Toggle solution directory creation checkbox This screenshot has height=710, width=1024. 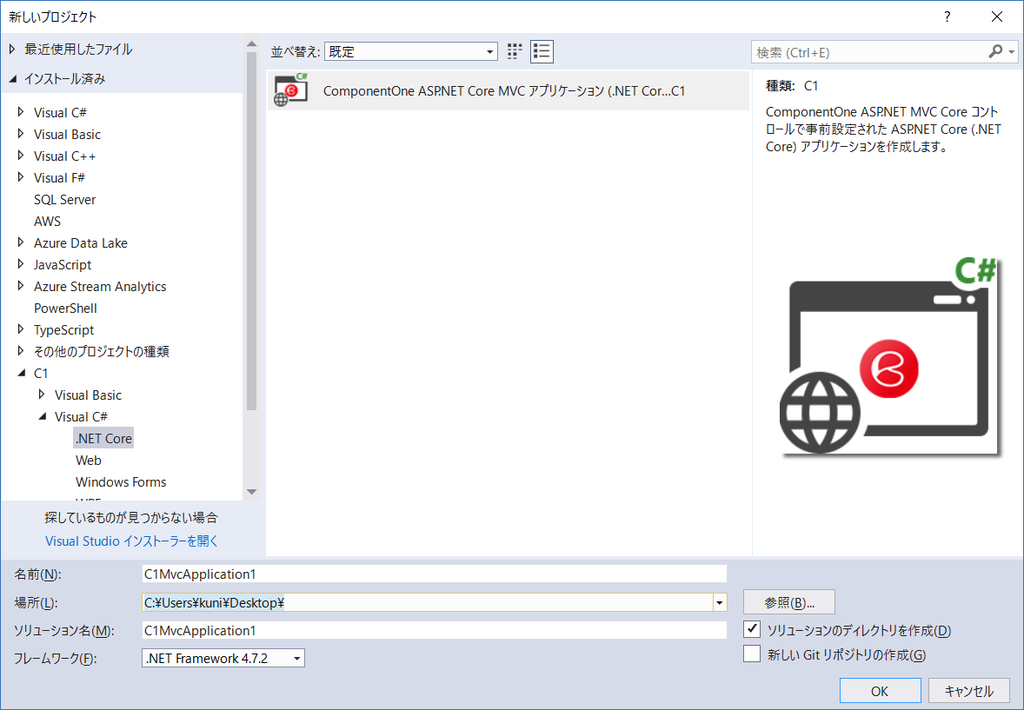point(752,629)
